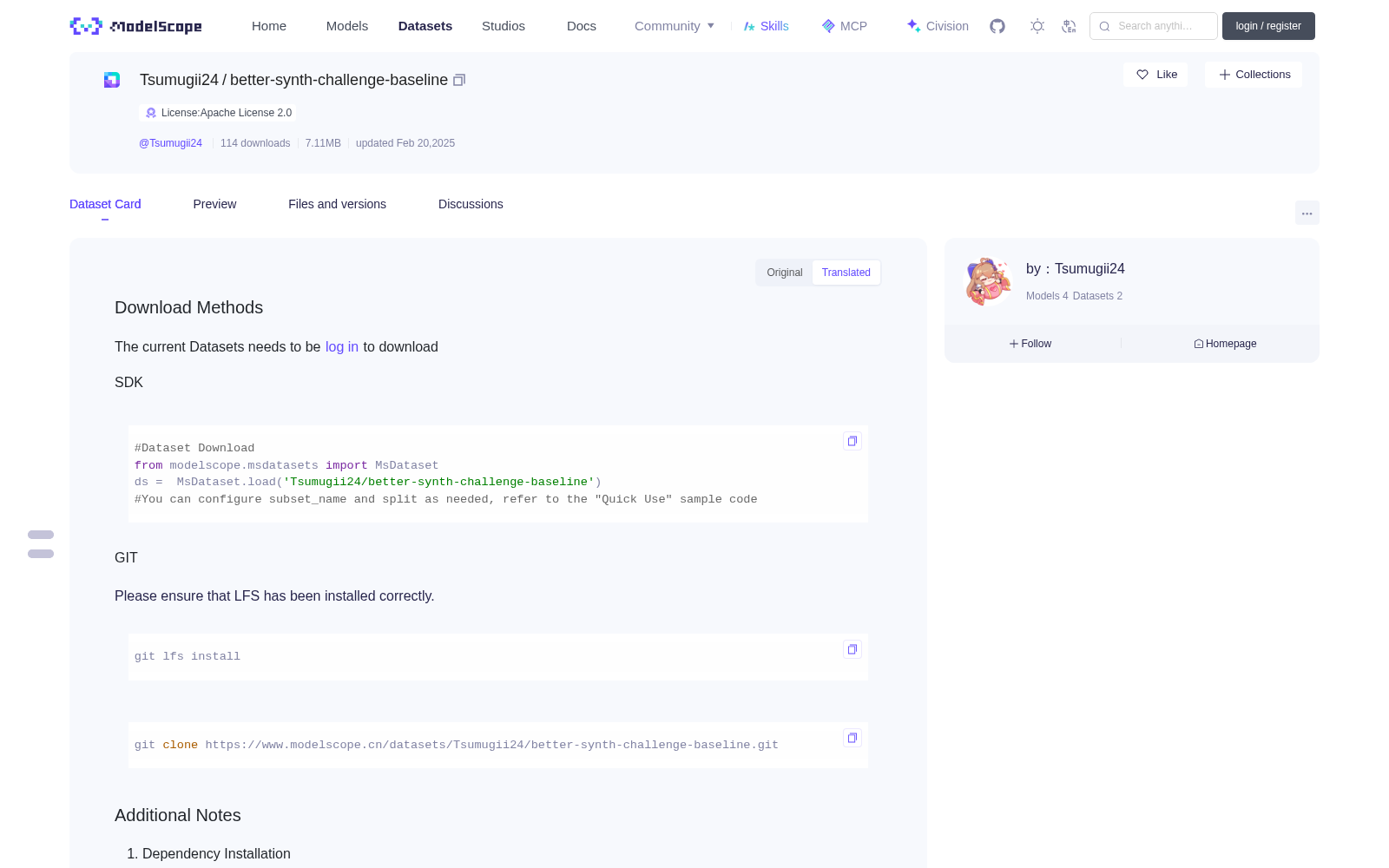Follow Tsumugii24

1030,344
